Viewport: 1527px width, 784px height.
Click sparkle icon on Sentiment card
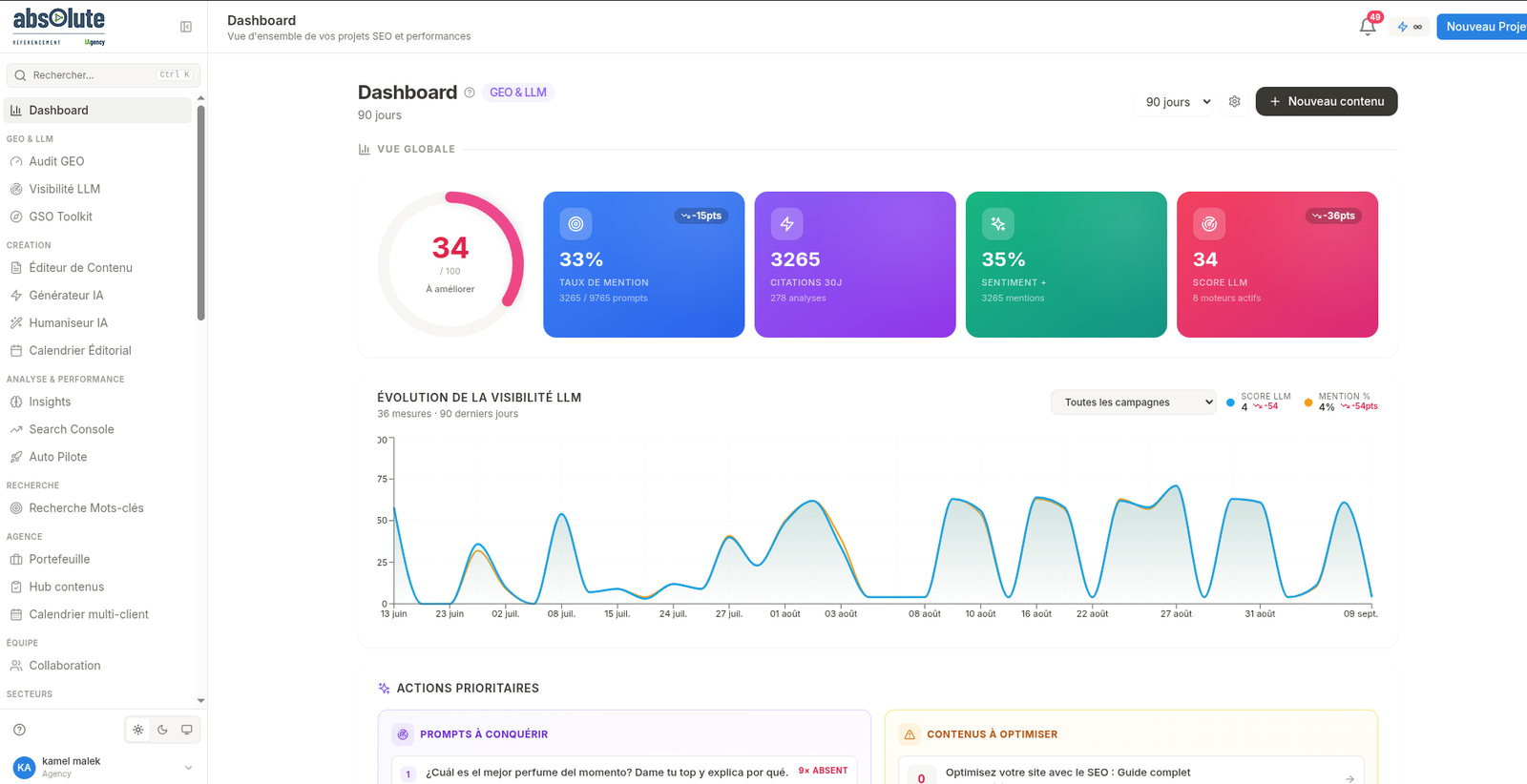click(998, 224)
